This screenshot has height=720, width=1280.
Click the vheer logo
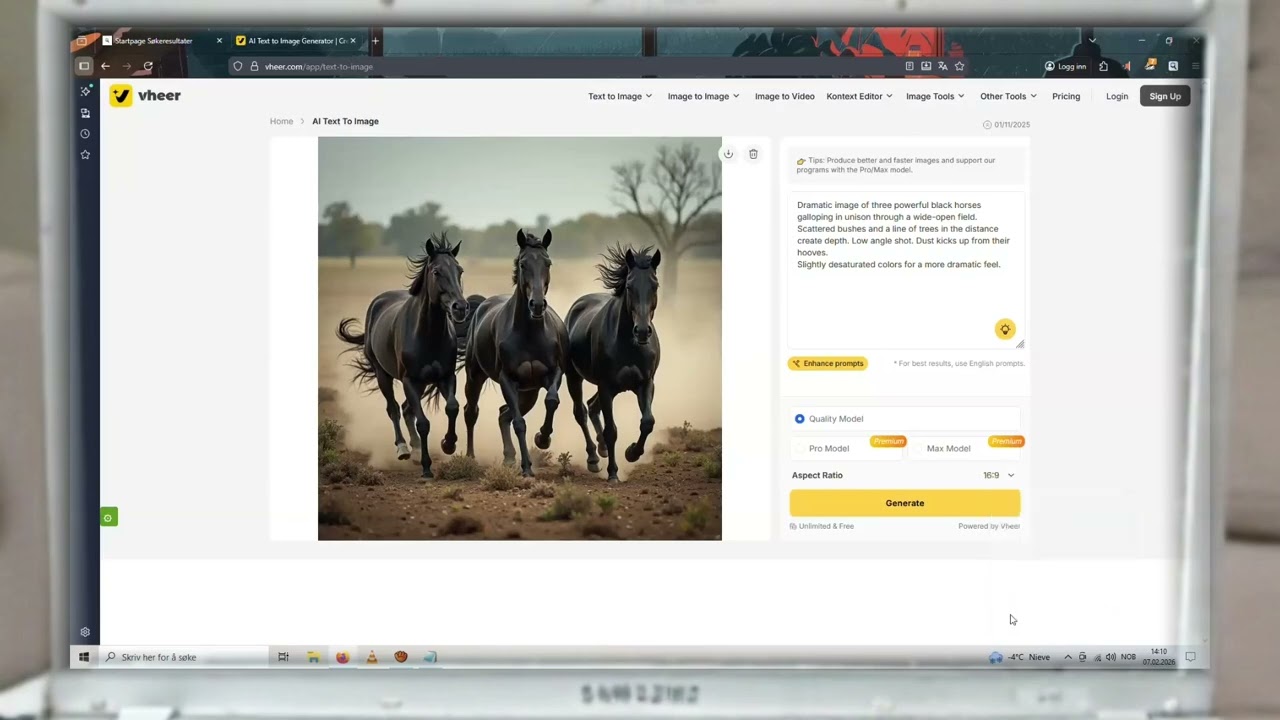(146, 96)
